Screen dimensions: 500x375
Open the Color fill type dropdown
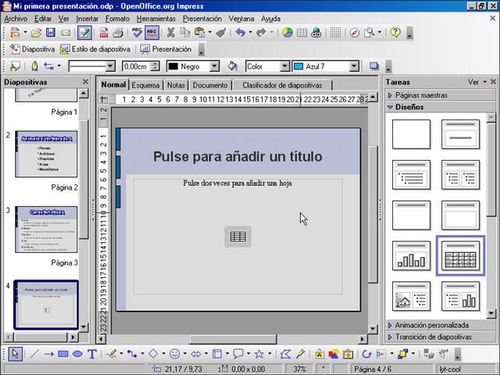pyautogui.click(x=284, y=66)
